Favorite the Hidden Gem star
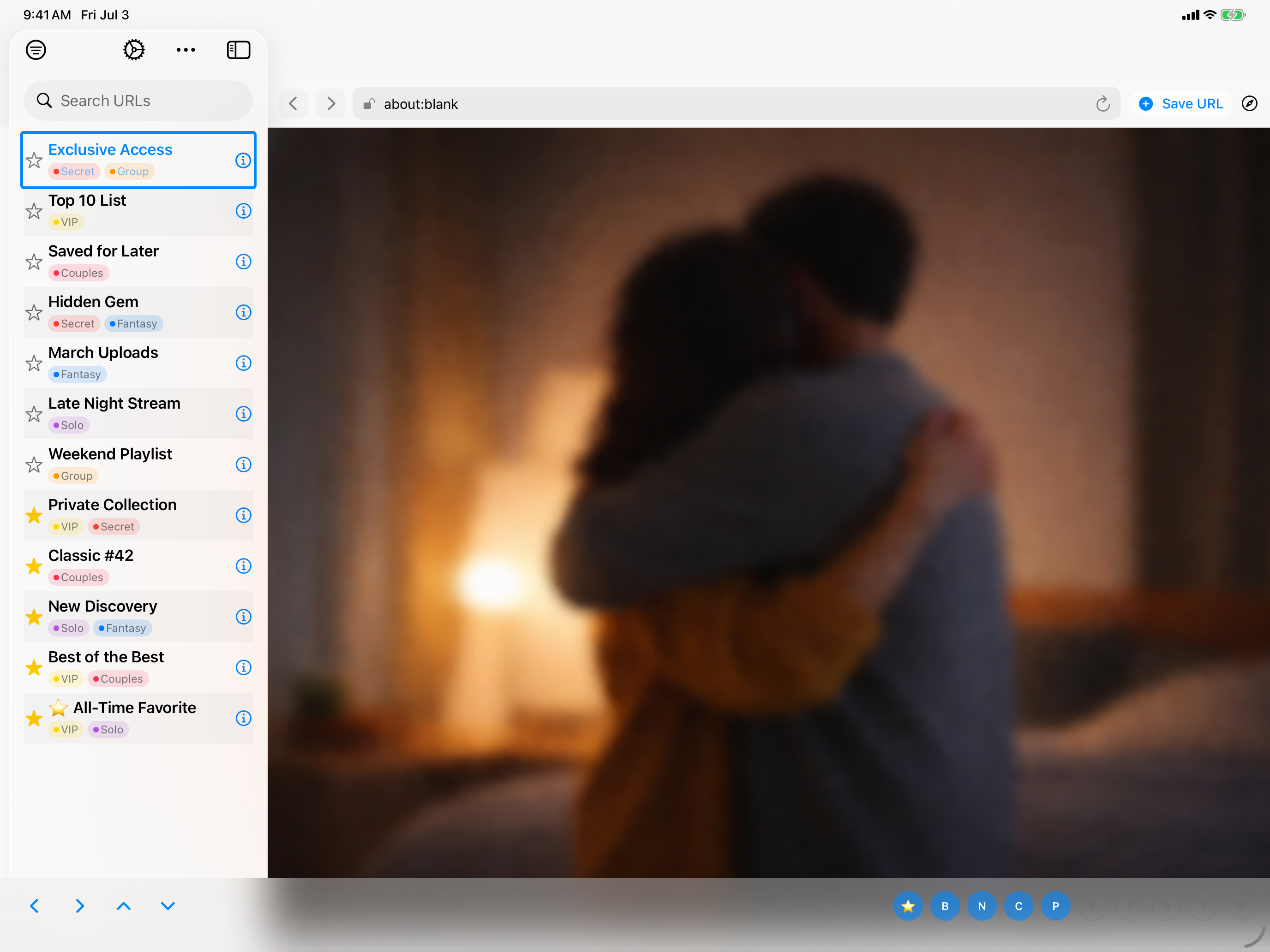The height and width of the screenshot is (952, 1270). [34, 312]
